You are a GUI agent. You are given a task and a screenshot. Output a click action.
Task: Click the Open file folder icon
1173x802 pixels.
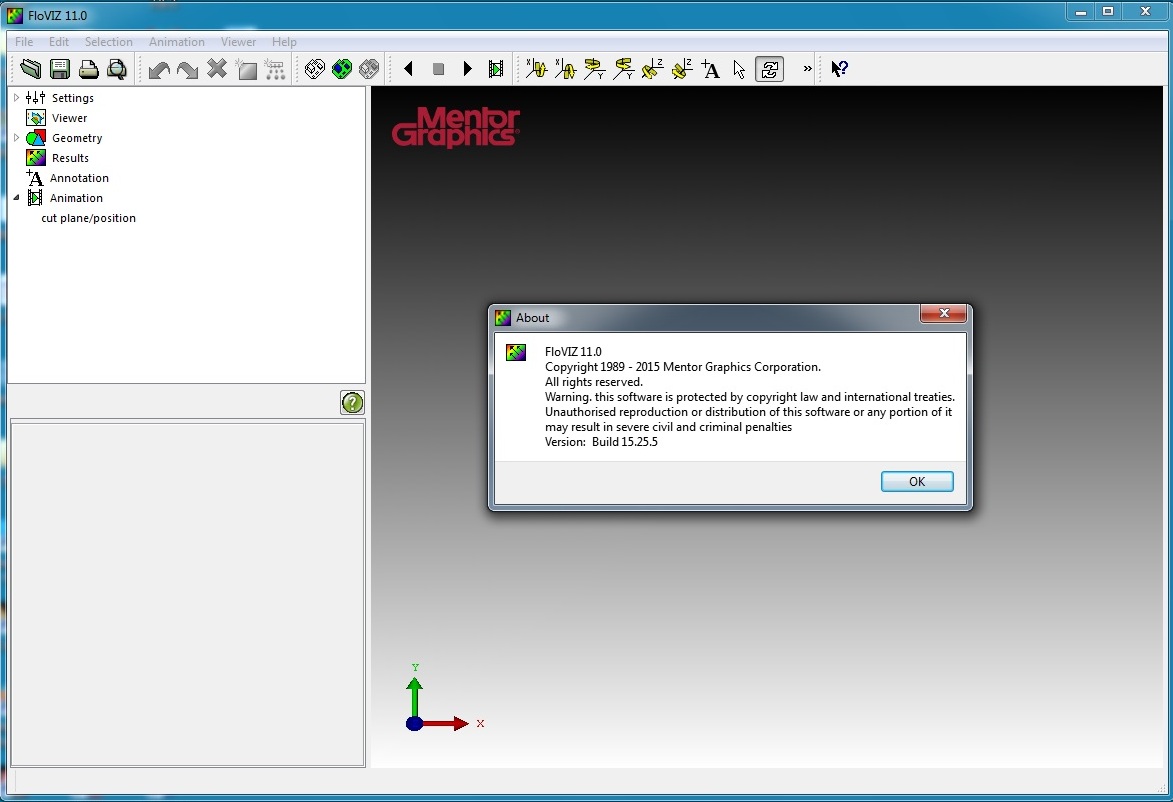(31, 69)
